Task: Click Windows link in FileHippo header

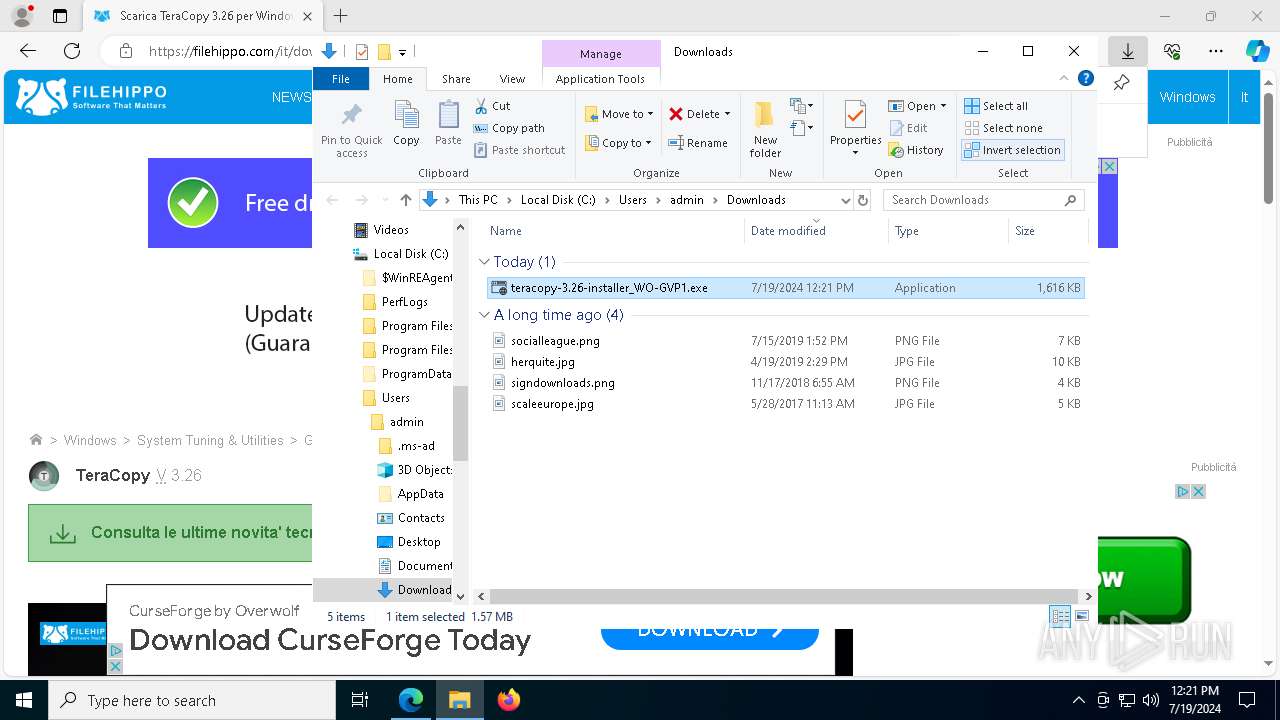Action: (x=1187, y=97)
